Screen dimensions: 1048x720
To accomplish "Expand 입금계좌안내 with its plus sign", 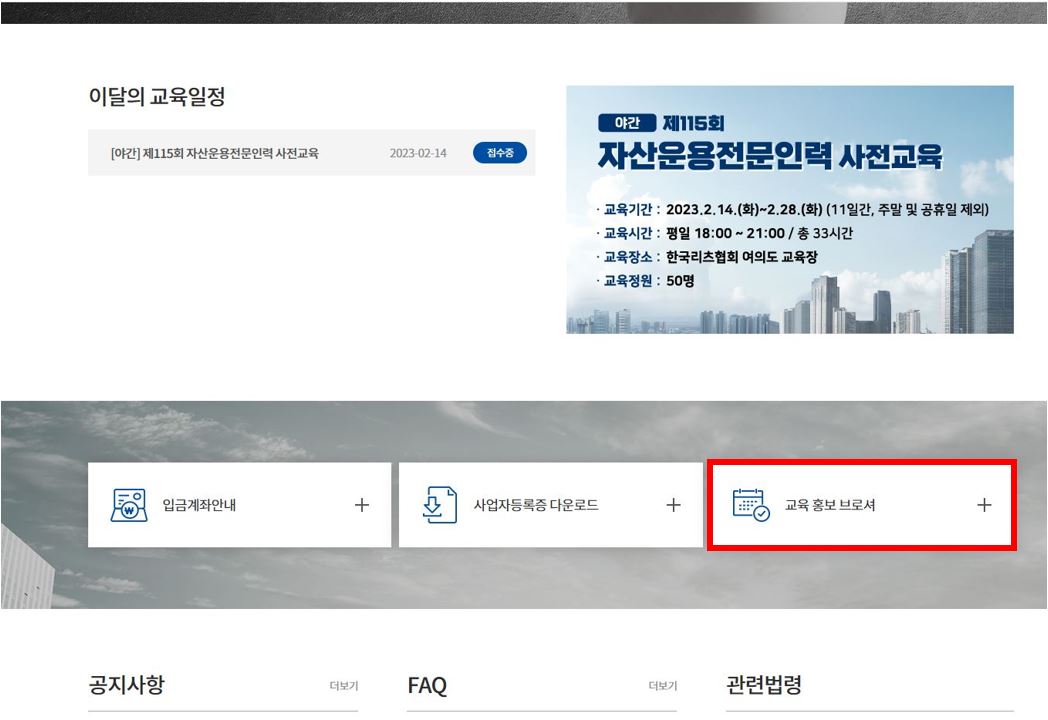I will (x=362, y=505).
